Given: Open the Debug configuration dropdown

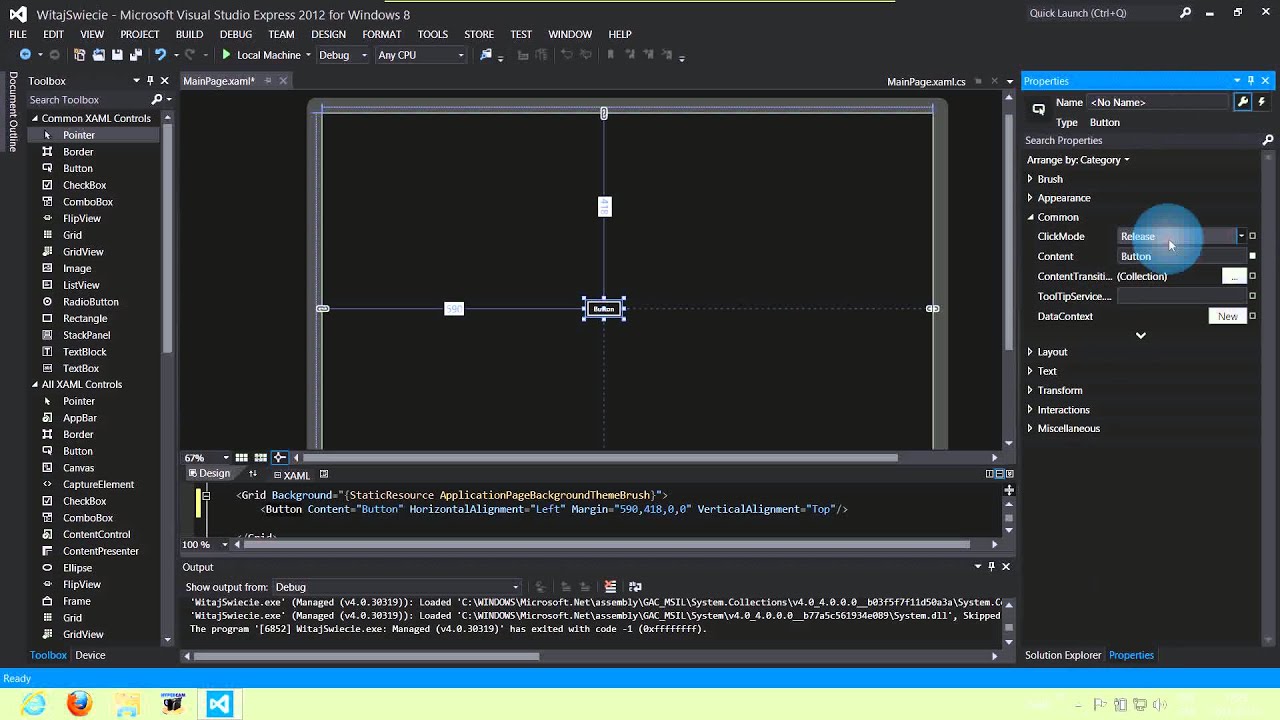Looking at the screenshot, I should coord(364,56).
